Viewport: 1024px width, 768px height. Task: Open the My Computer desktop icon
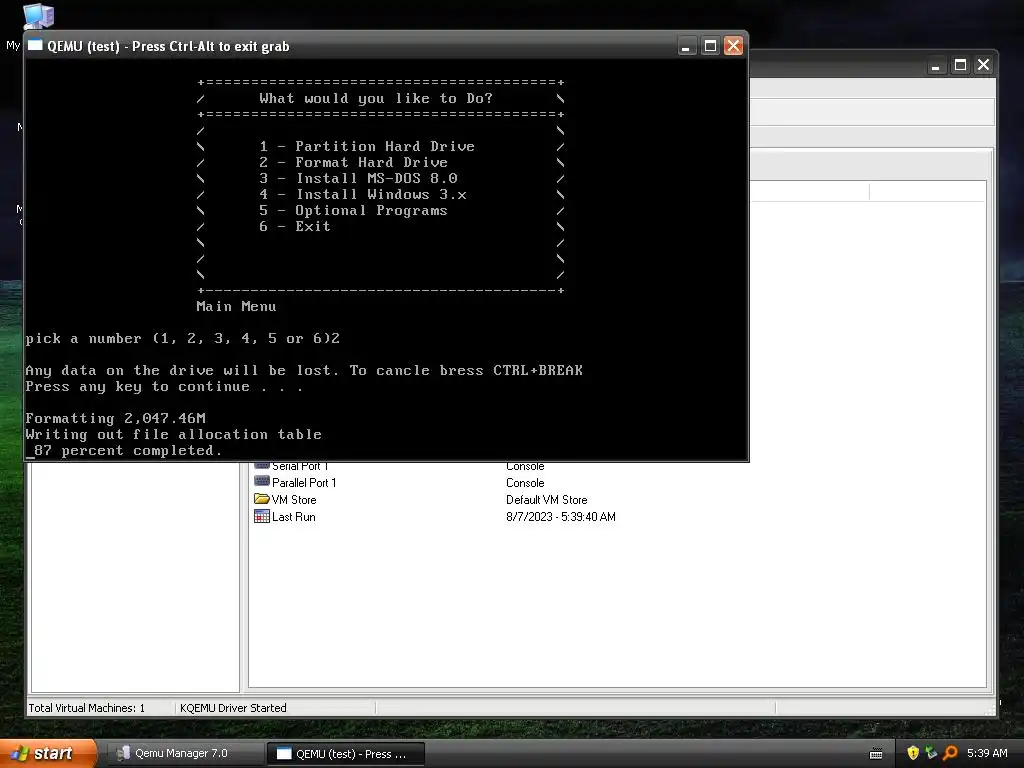(38, 16)
